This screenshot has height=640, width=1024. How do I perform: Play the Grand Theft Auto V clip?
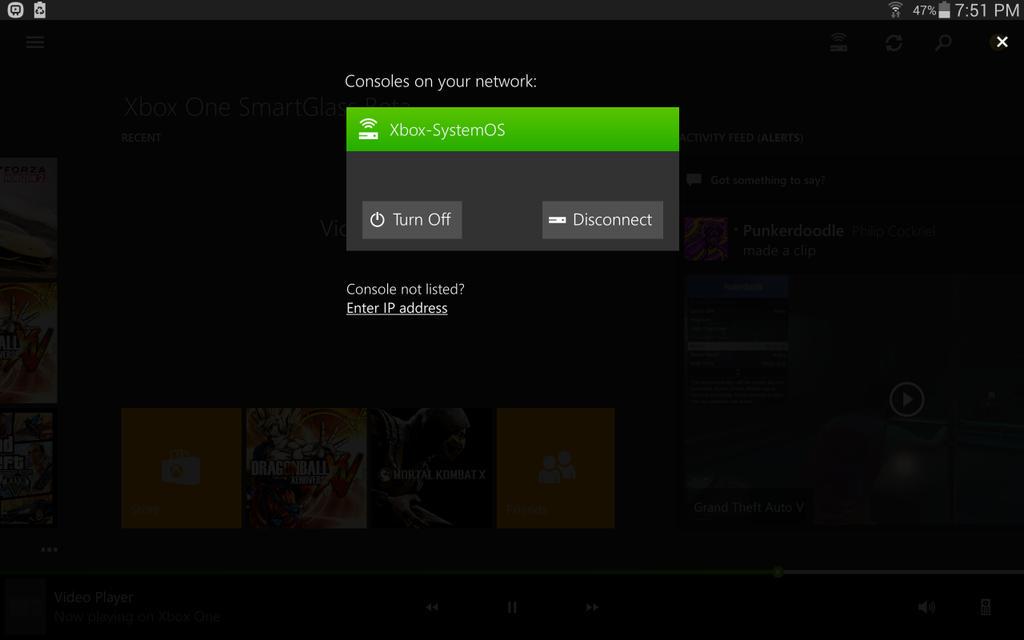pos(906,399)
